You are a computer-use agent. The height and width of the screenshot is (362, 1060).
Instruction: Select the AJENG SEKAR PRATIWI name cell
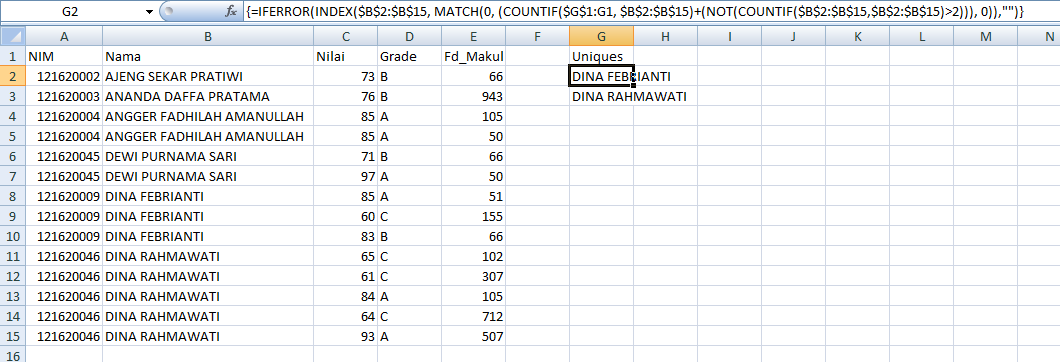coord(208,76)
